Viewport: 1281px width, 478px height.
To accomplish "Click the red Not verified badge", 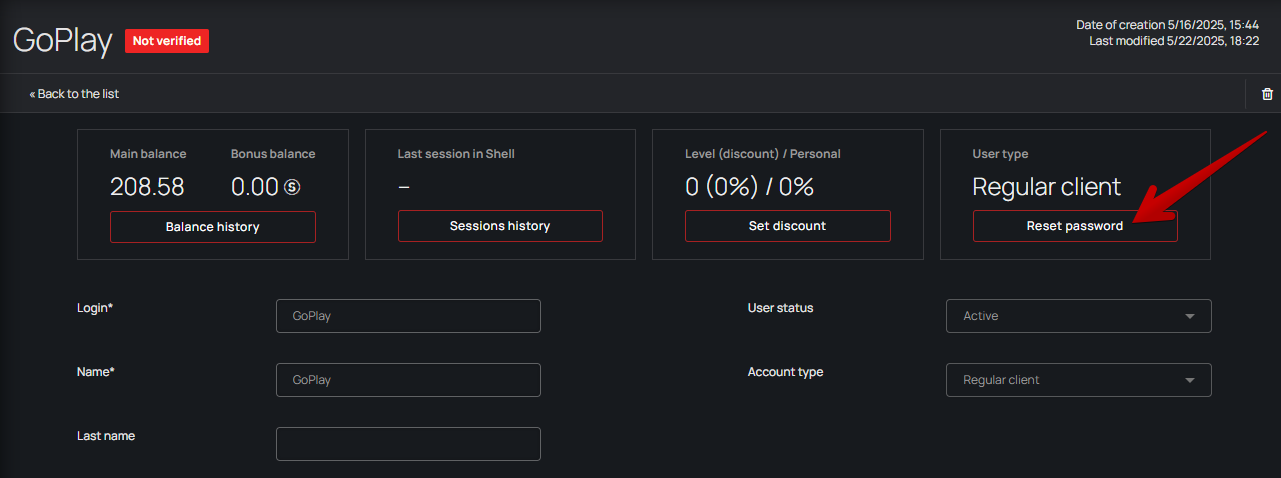I will click(x=167, y=41).
